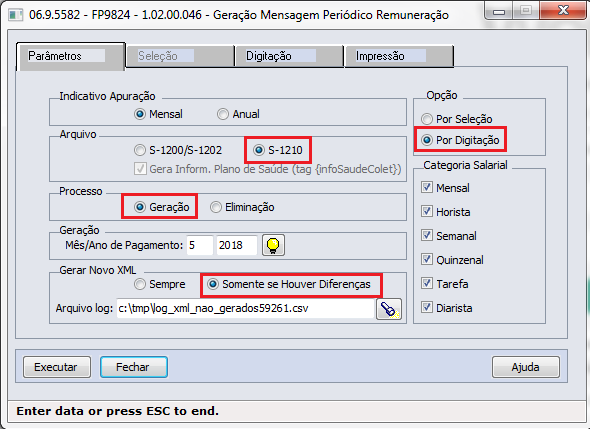Screen dimensions: 590x429
Task: Pick Somente se Houver Diferenças option
Action: coord(289,284)
